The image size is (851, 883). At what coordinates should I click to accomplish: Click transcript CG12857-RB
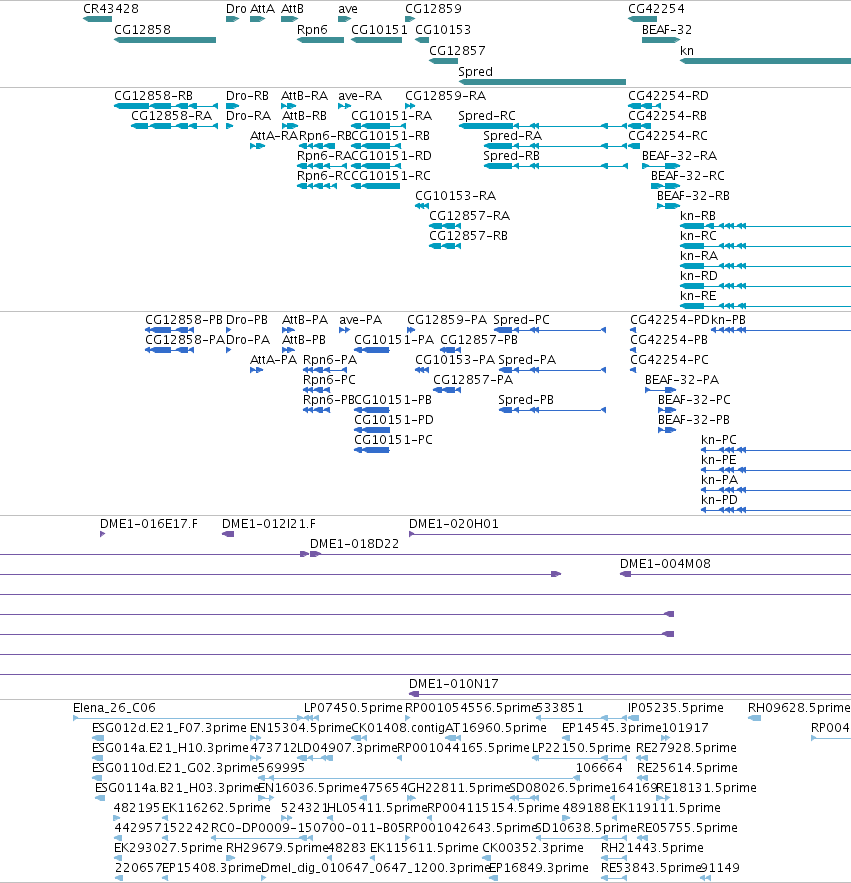(445, 246)
